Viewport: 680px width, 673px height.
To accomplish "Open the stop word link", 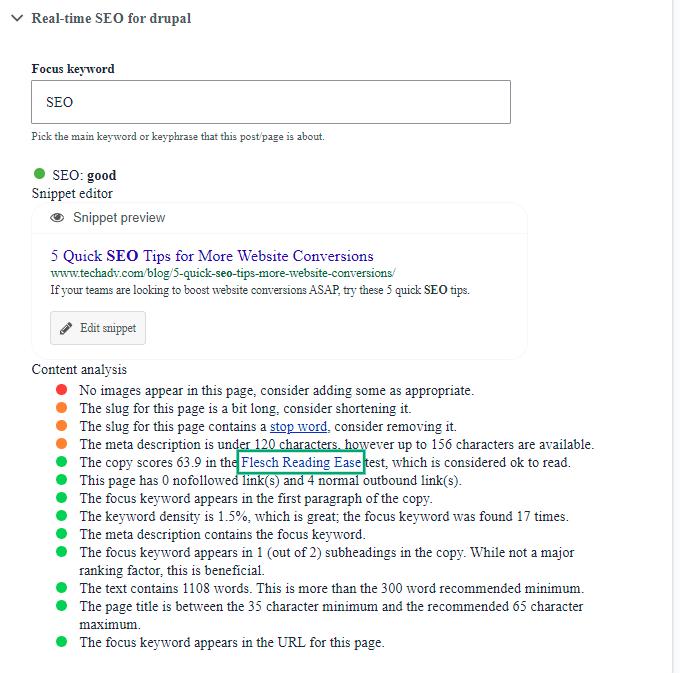I will 298,426.
